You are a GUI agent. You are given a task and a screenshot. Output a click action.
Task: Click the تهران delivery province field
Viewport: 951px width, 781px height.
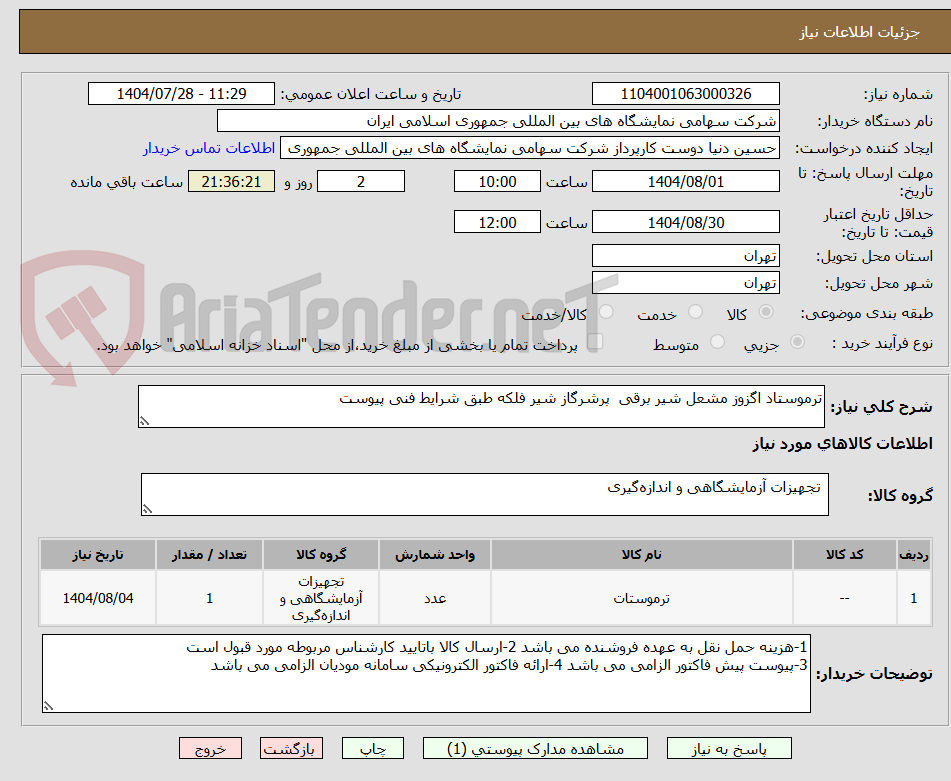(686, 255)
